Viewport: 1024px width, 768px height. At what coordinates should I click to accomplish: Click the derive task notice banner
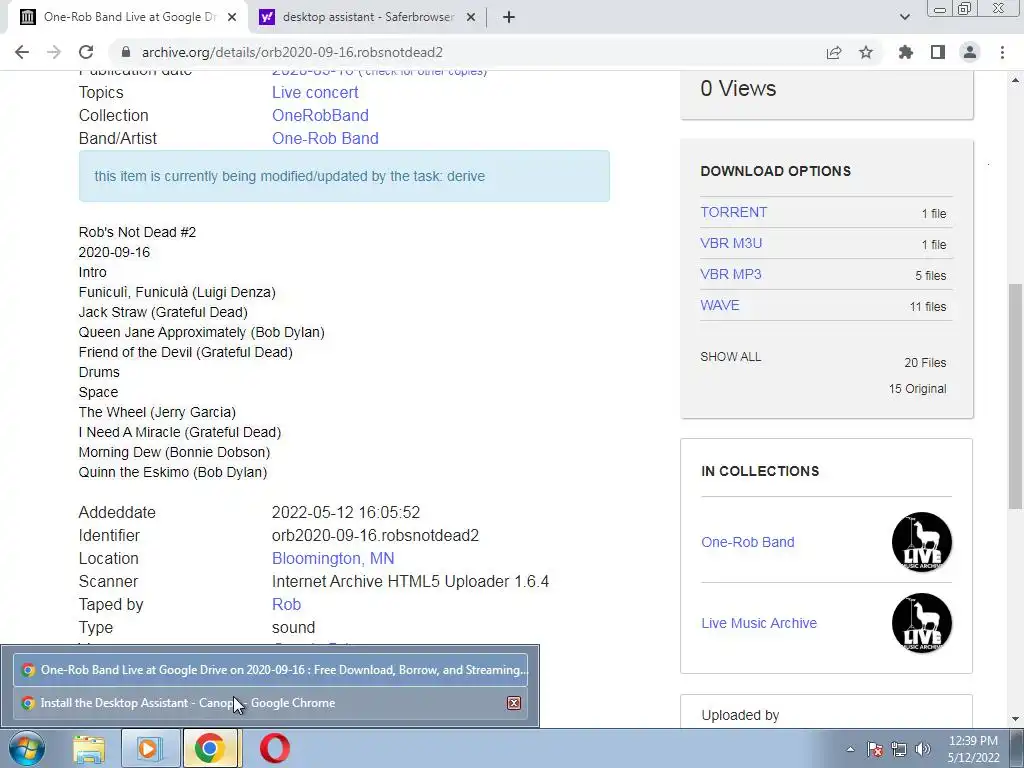[x=344, y=176]
